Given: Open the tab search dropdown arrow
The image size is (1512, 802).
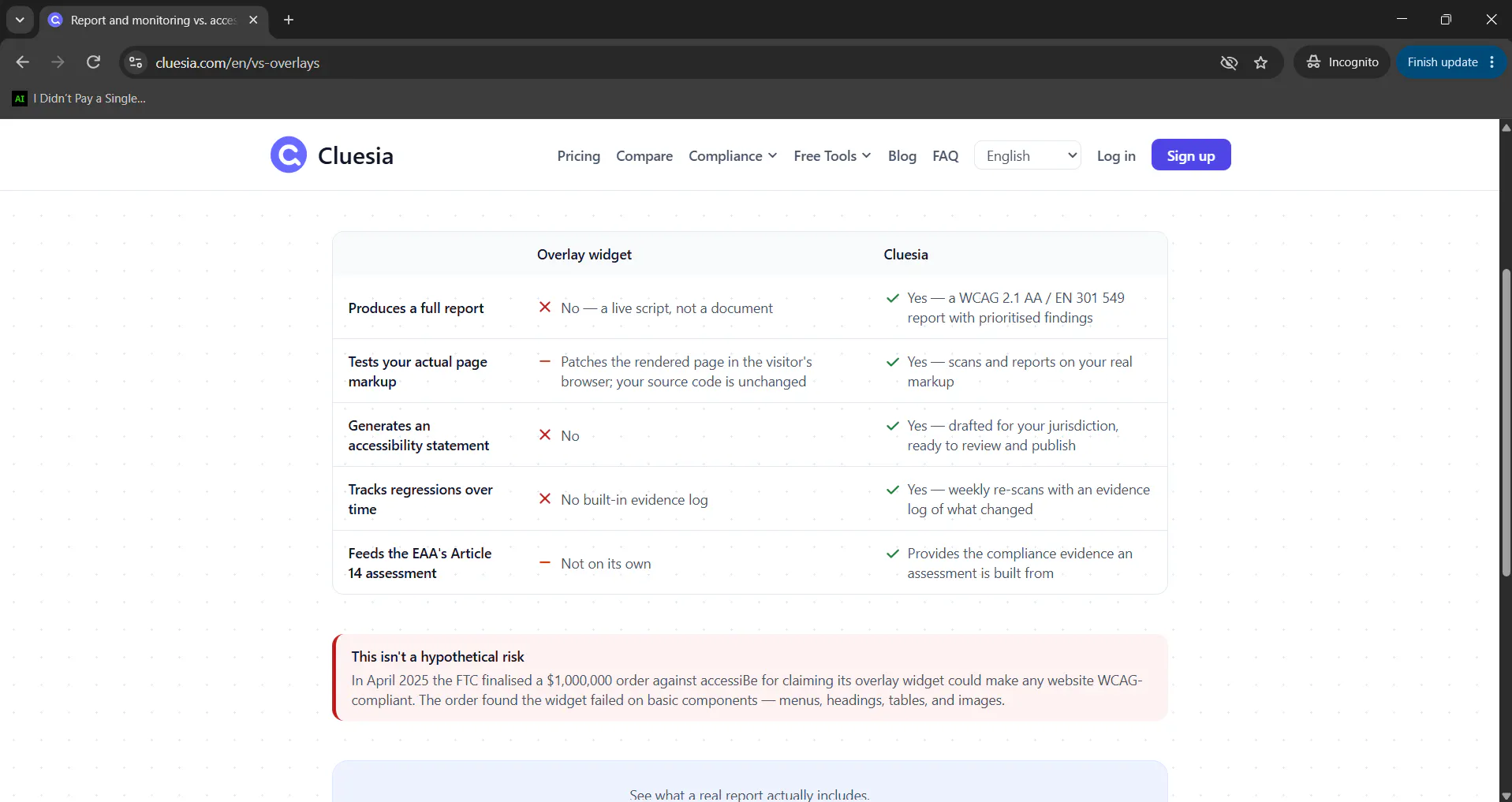Looking at the screenshot, I should coord(20,20).
